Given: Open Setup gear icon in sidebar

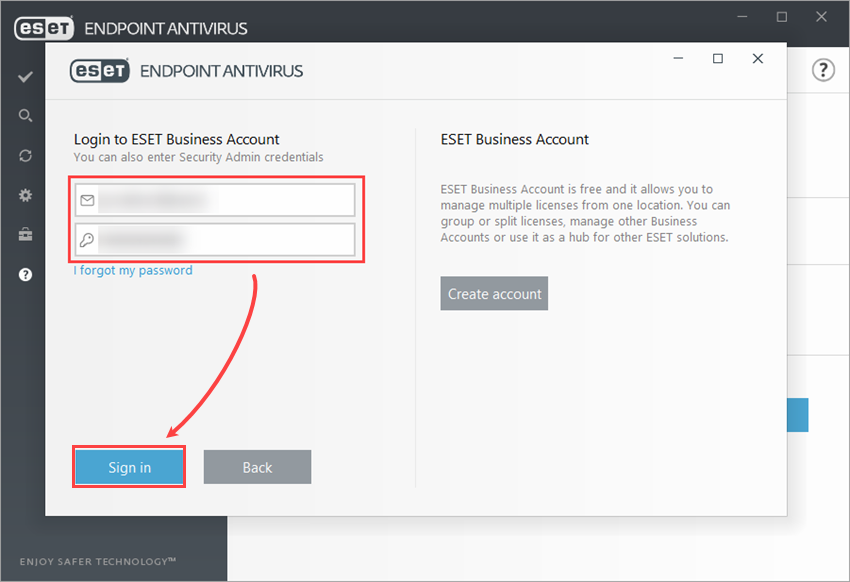Looking at the screenshot, I should [x=25, y=195].
